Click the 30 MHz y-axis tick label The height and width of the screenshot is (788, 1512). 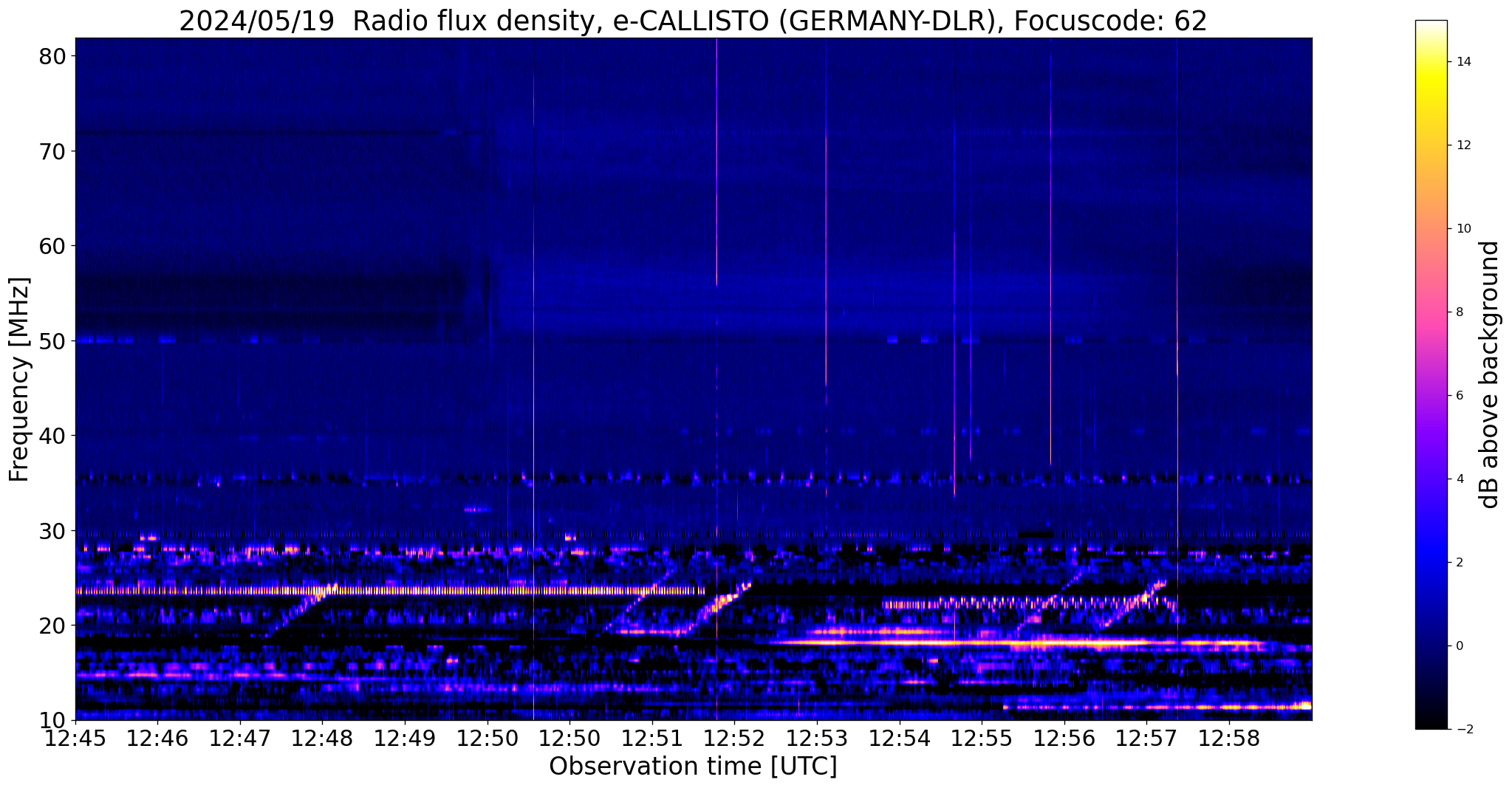pyautogui.click(x=51, y=530)
